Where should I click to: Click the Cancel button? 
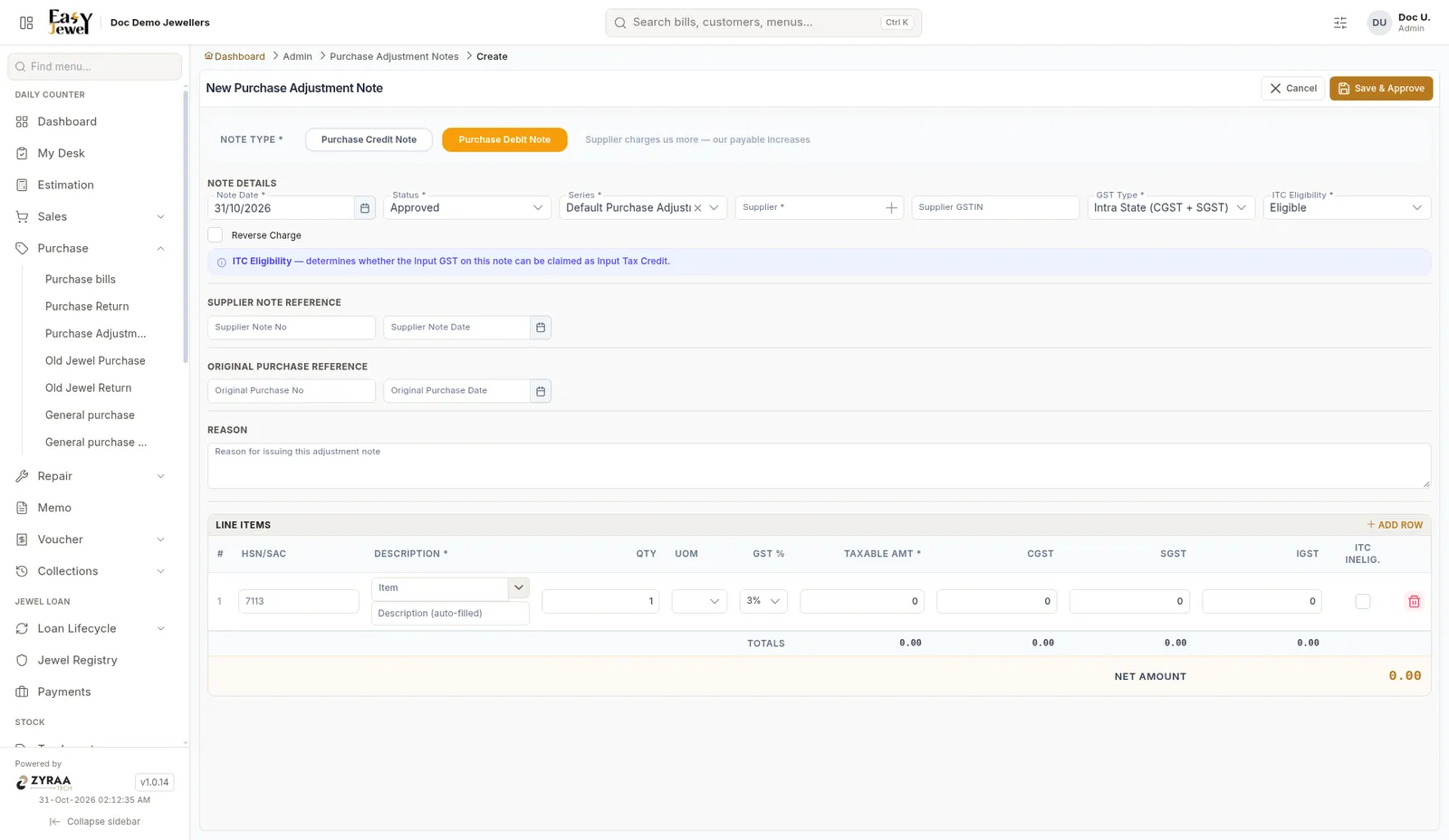pyautogui.click(x=1292, y=89)
